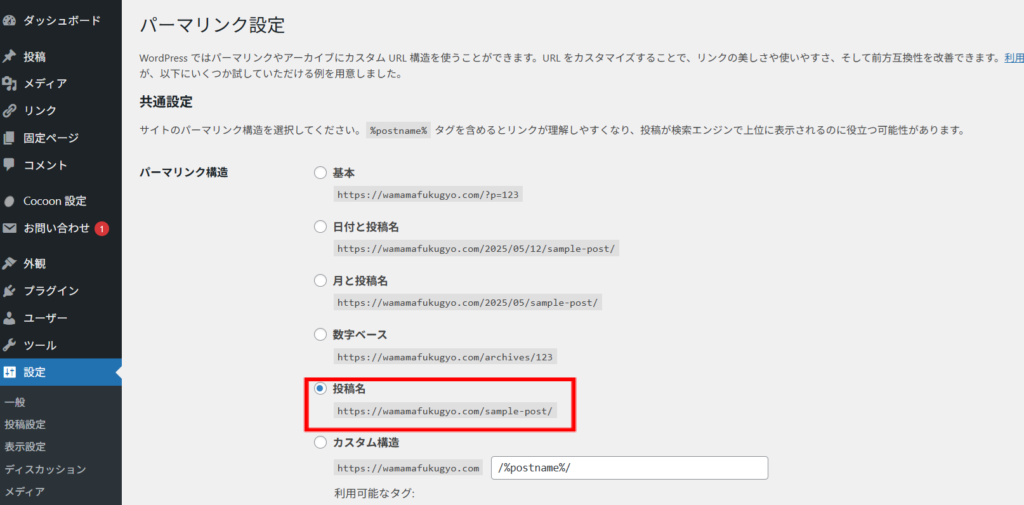Select the 日付と投稿名 radio button
This screenshot has height=505, width=1024.
[x=320, y=227]
